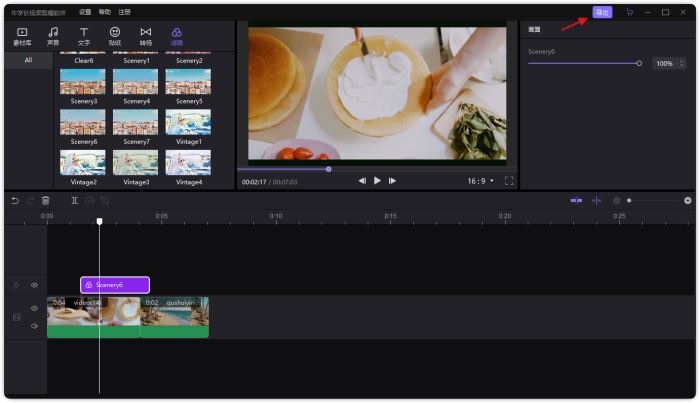Select the Vintage3 filter thumbnail
The image size is (700, 403).
pos(136,162)
